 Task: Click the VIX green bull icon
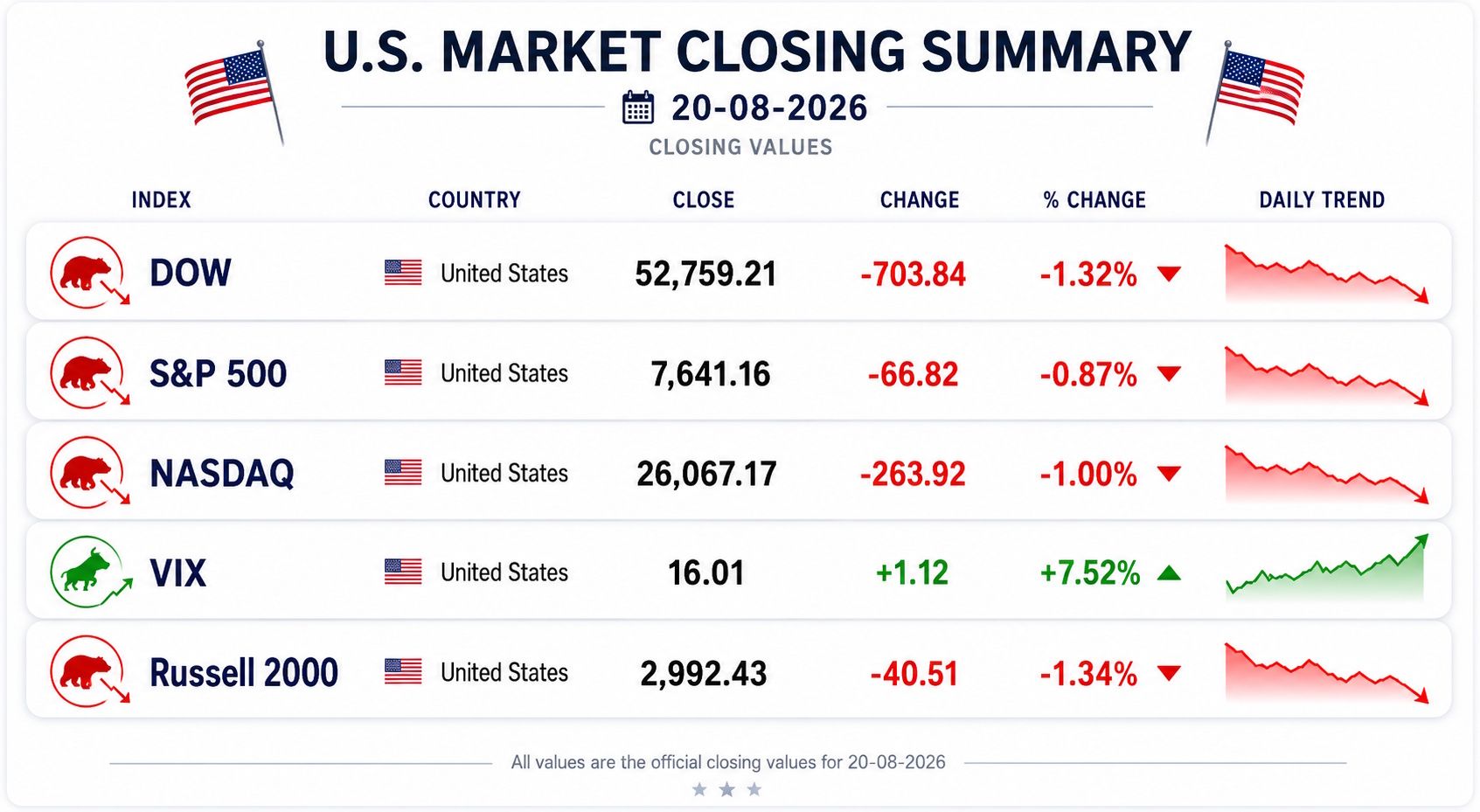coord(91,572)
